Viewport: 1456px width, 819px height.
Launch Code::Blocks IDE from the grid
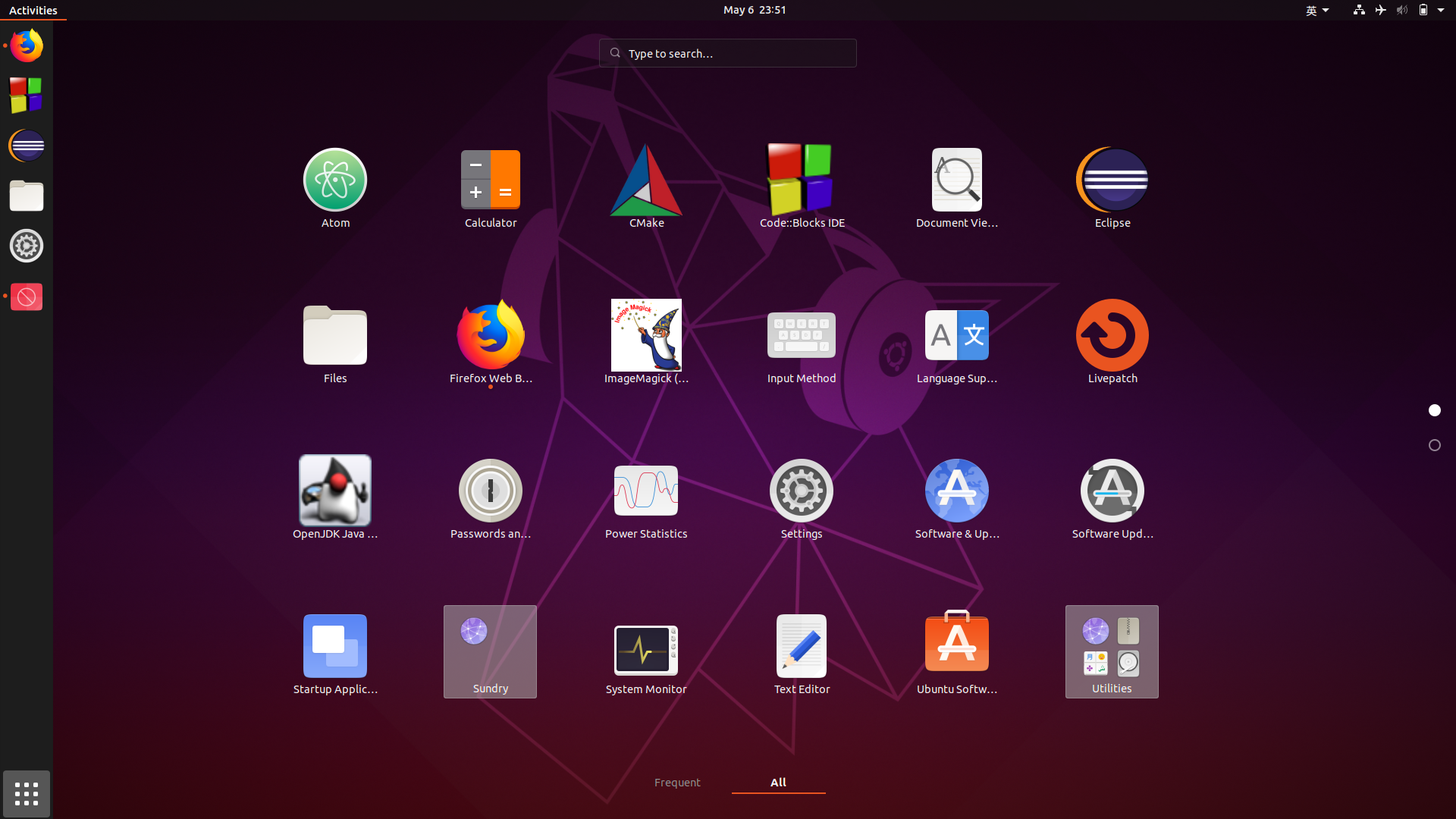pyautogui.click(x=802, y=188)
